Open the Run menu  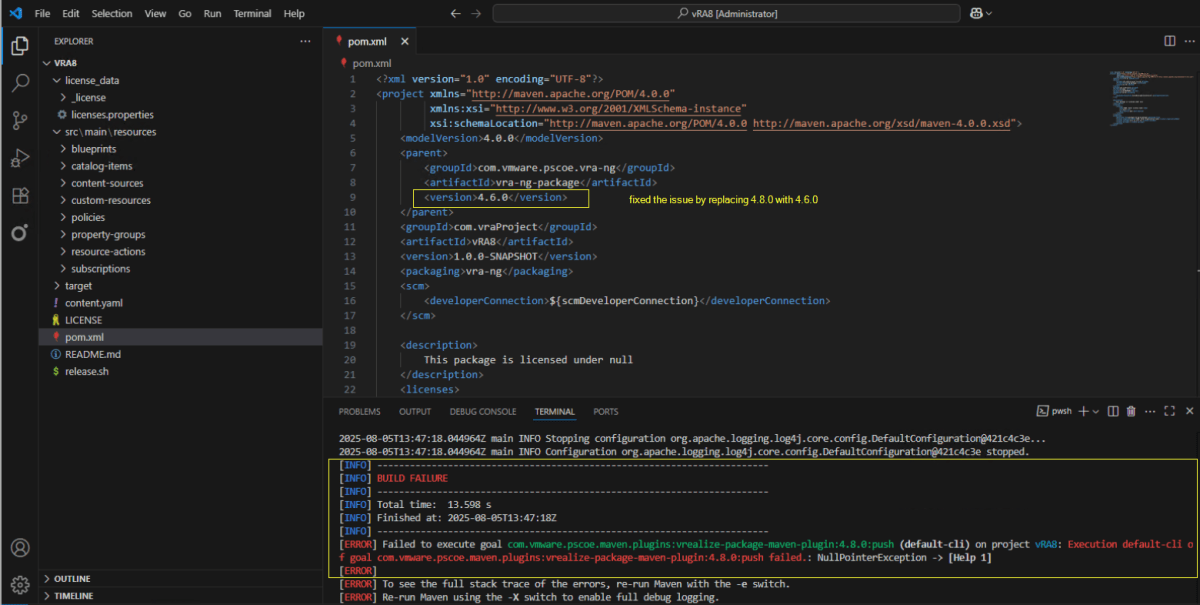coord(212,13)
